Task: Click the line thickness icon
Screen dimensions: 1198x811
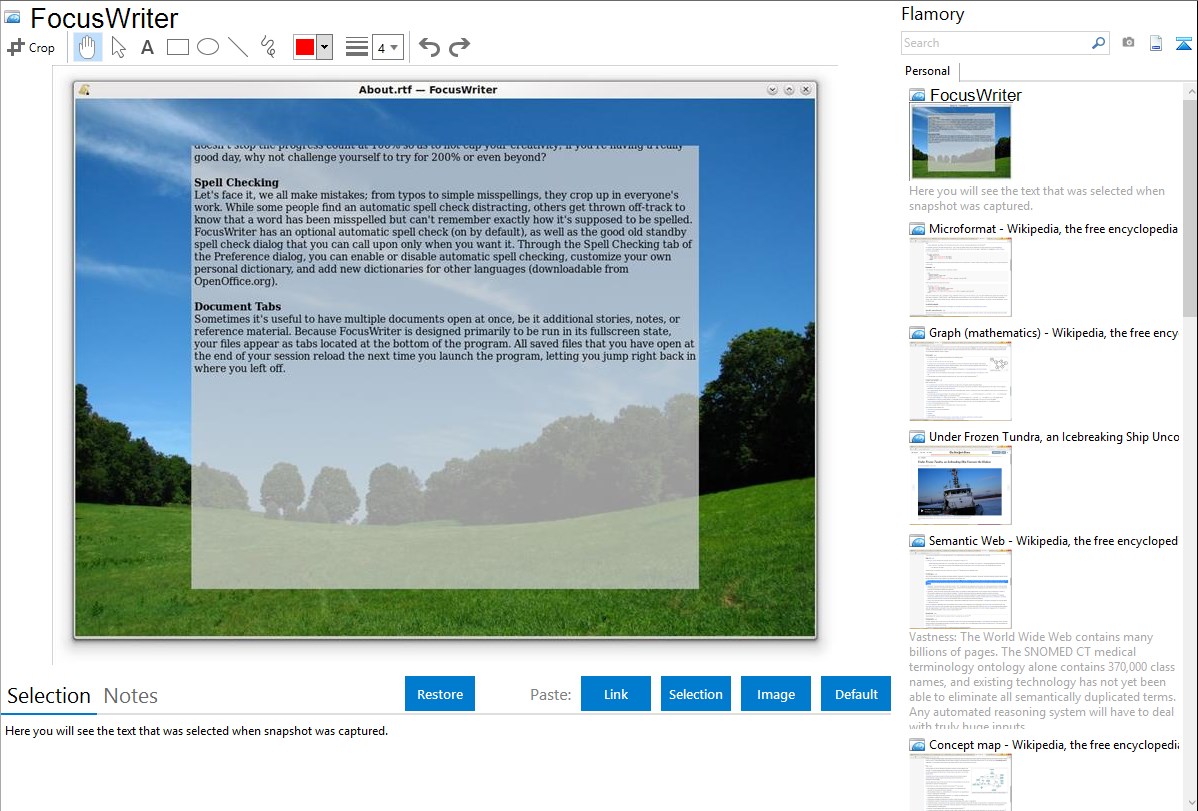Action: pos(357,47)
